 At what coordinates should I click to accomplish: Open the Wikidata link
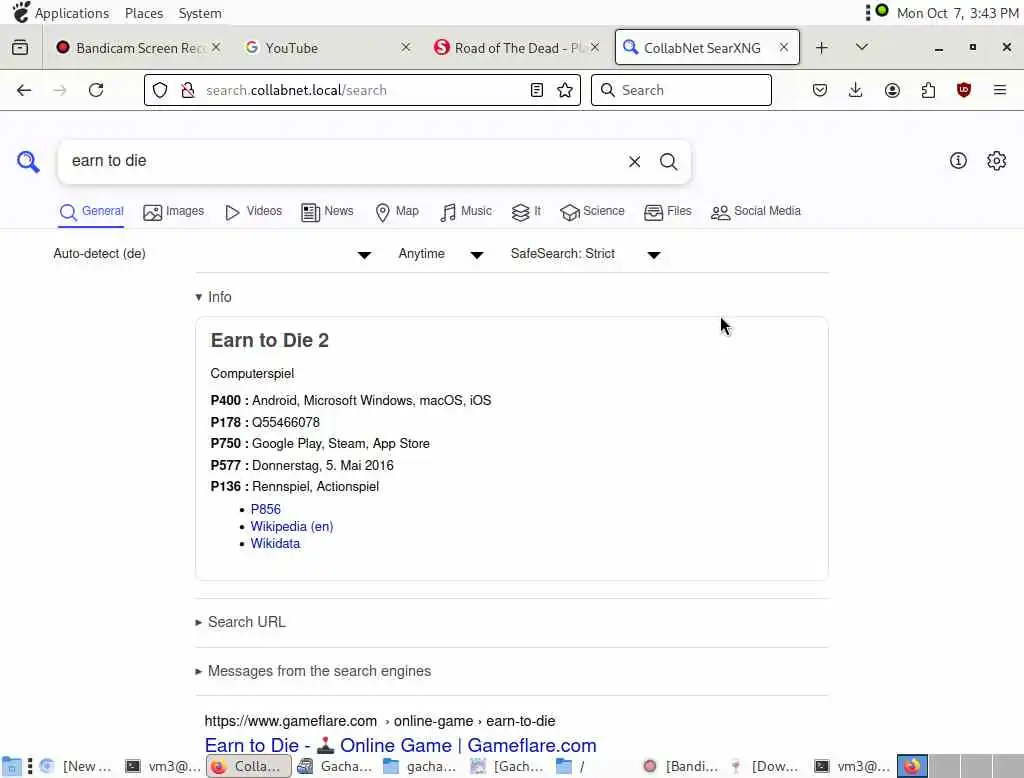tap(275, 543)
